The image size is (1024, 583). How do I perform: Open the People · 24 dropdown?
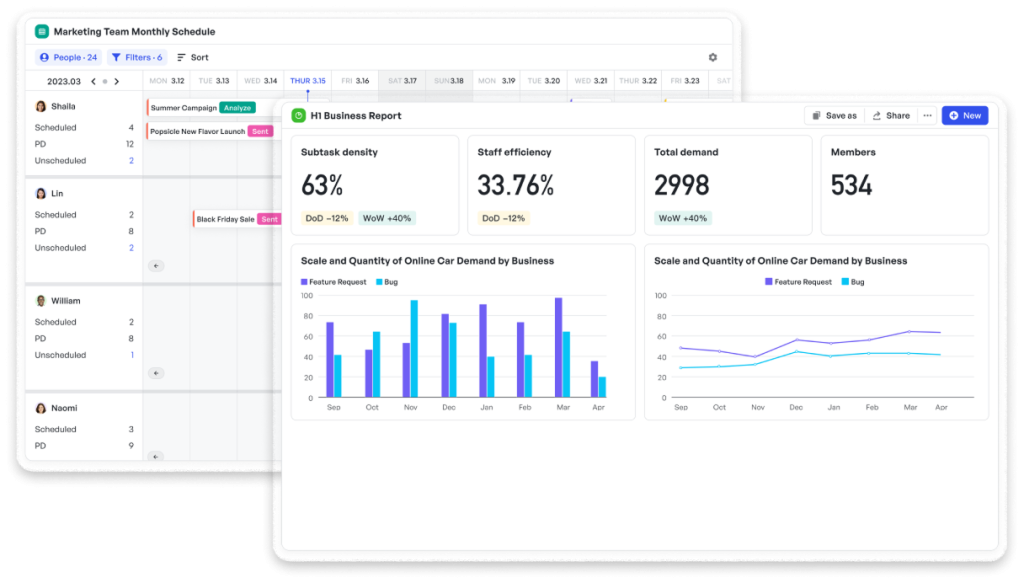[x=68, y=58]
